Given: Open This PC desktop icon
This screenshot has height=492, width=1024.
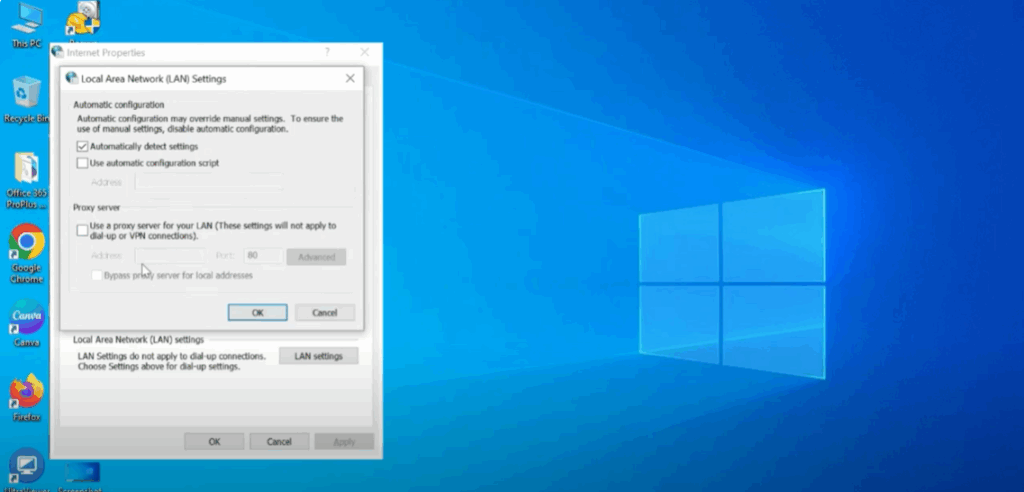Looking at the screenshot, I should click(x=27, y=25).
